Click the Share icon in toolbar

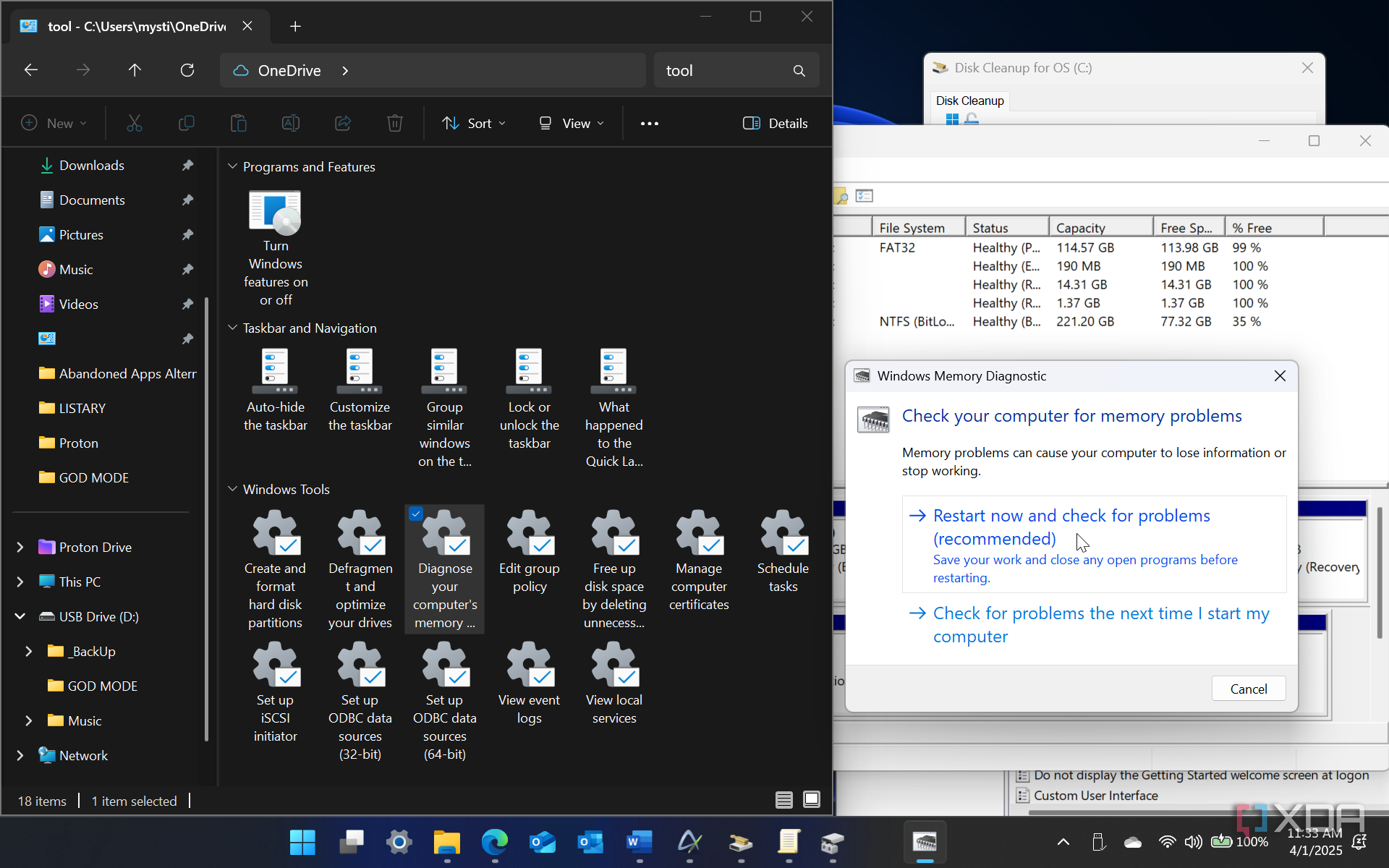pyautogui.click(x=343, y=123)
